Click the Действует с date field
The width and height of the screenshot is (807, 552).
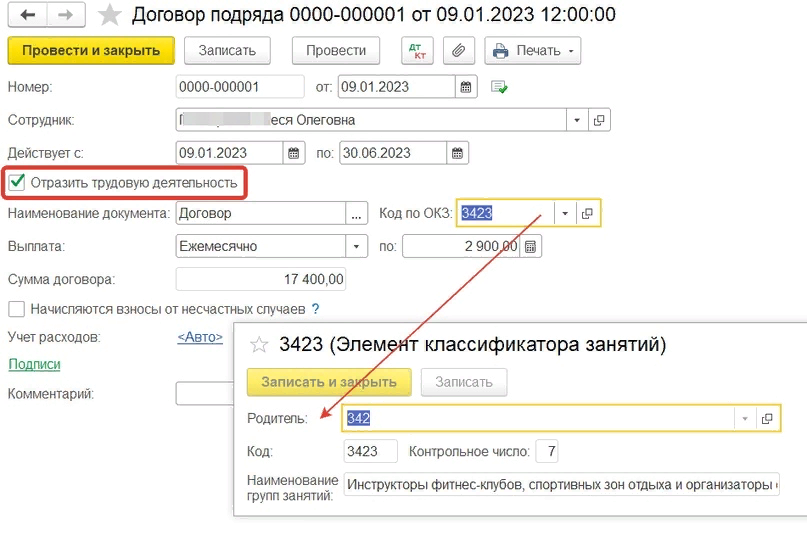click(x=230, y=153)
